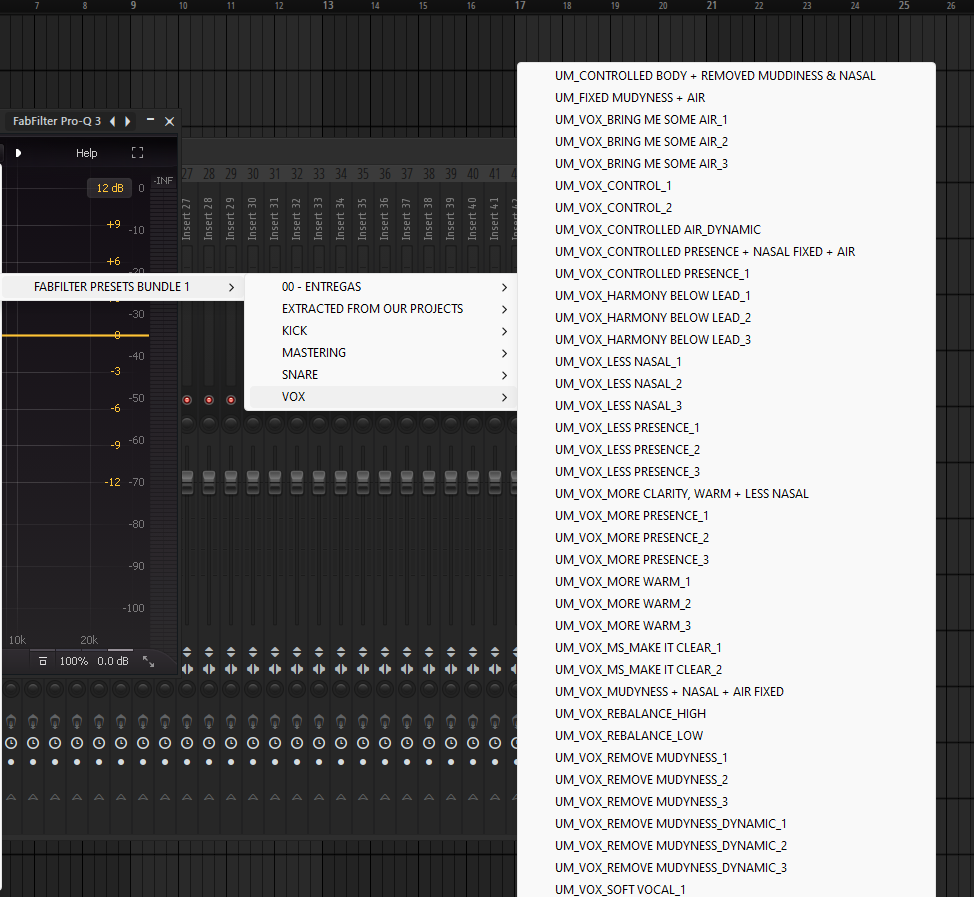Click the 0.0 dB output gain value
Image resolution: width=974 pixels, height=897 pixels.
tap(112, 662)
